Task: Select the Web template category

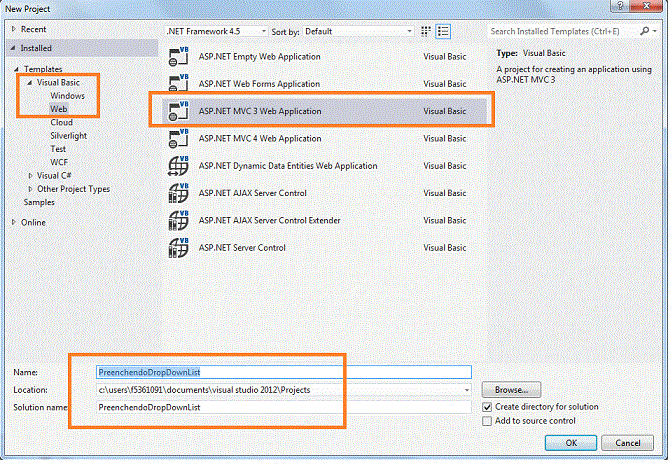Action: [x=59, y=109]
